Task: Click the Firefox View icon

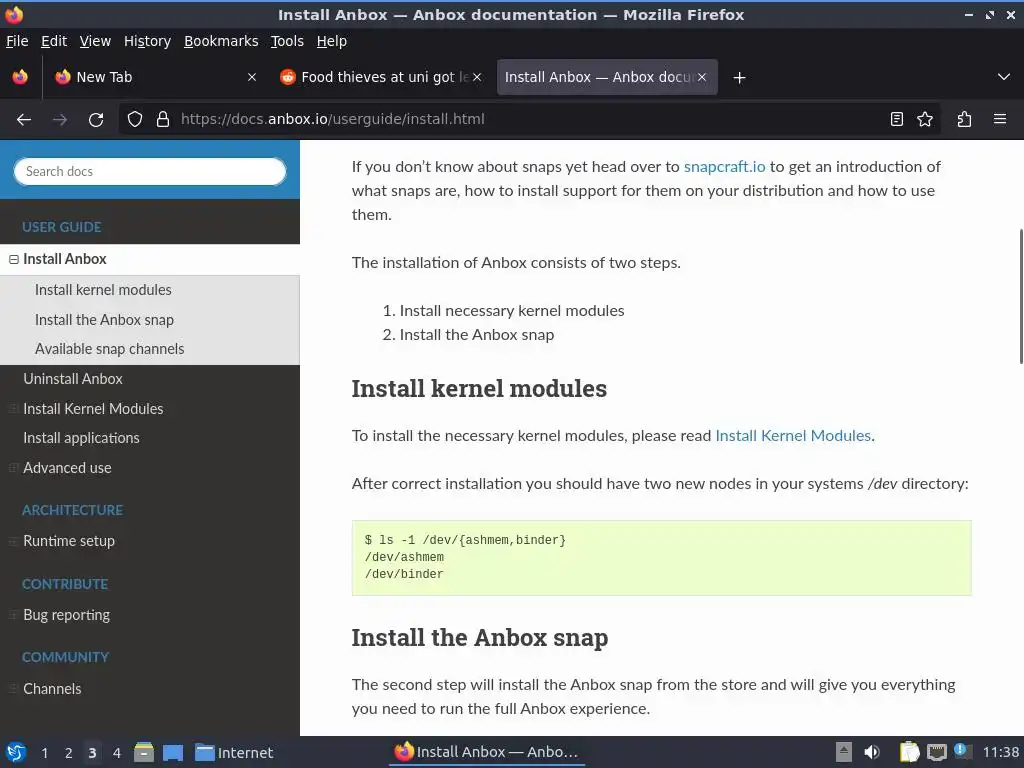Action: coord(20,77)
